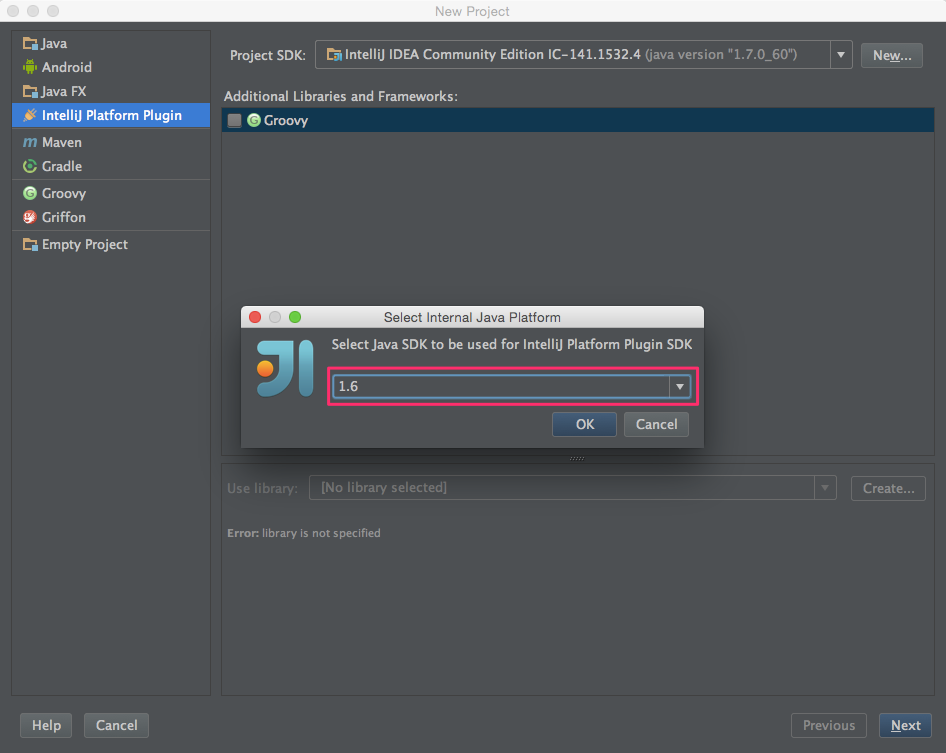Open the Use library dropdown
This screenshot has height=753, width=946.
[x=573, y=488]
